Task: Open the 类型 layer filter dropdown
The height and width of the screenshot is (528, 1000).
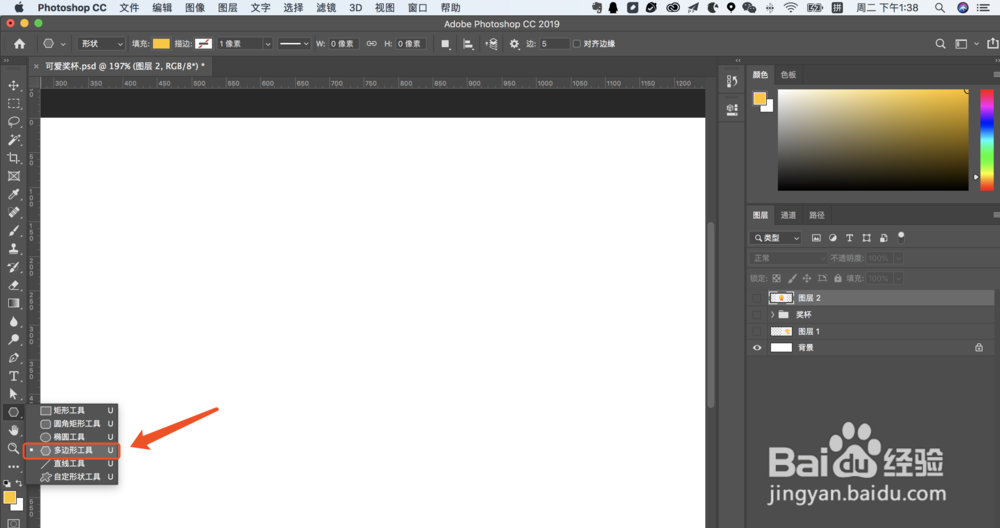Action: [776, 238]
